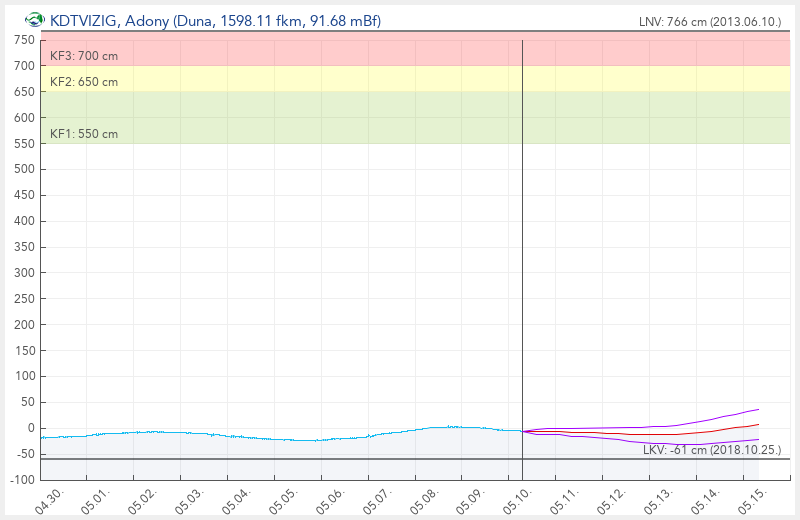Click the yellow KF2 alert band
The width and height of the screenshot is (800, 520).
tap(415, 79)
